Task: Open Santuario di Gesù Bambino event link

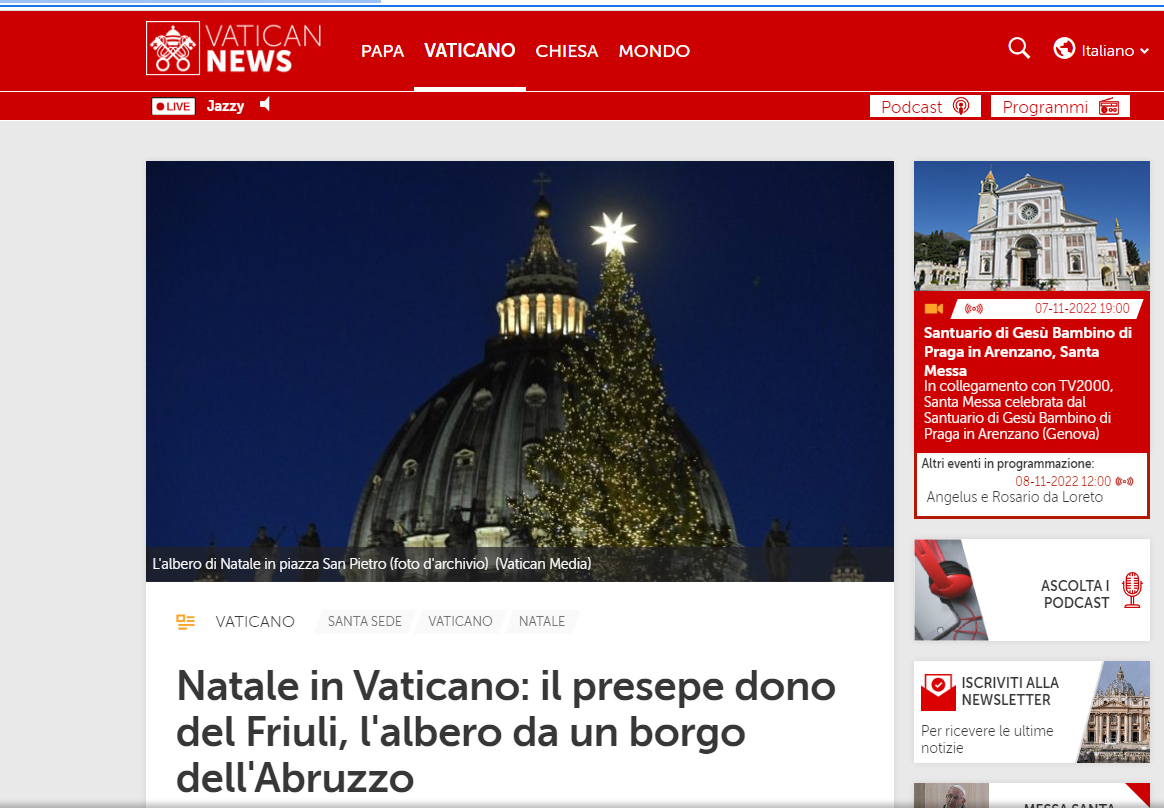Action: tap(1027, 351)
